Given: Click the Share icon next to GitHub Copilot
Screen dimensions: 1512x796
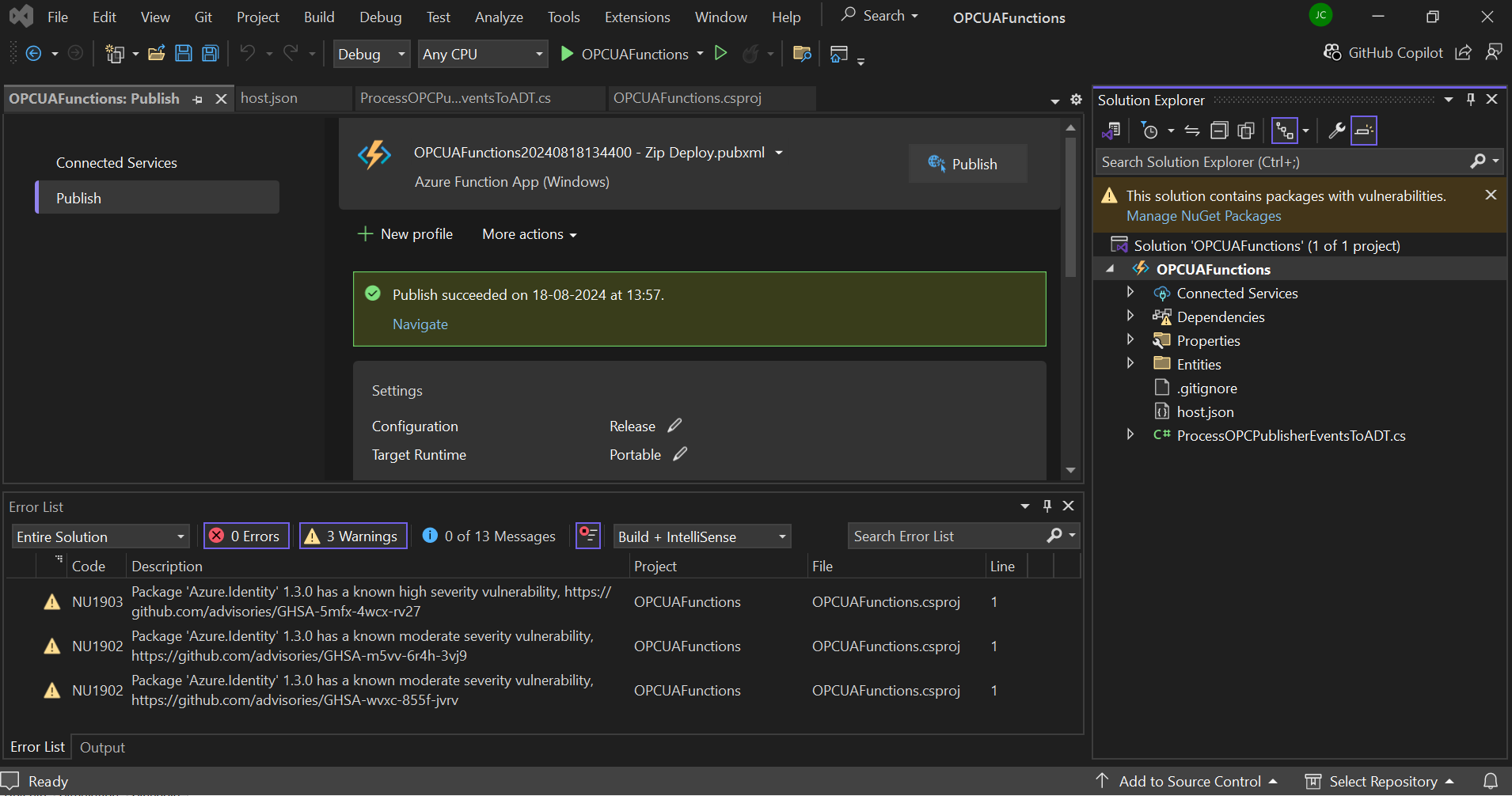Looking at the screenshot, I should point(1464,52).
